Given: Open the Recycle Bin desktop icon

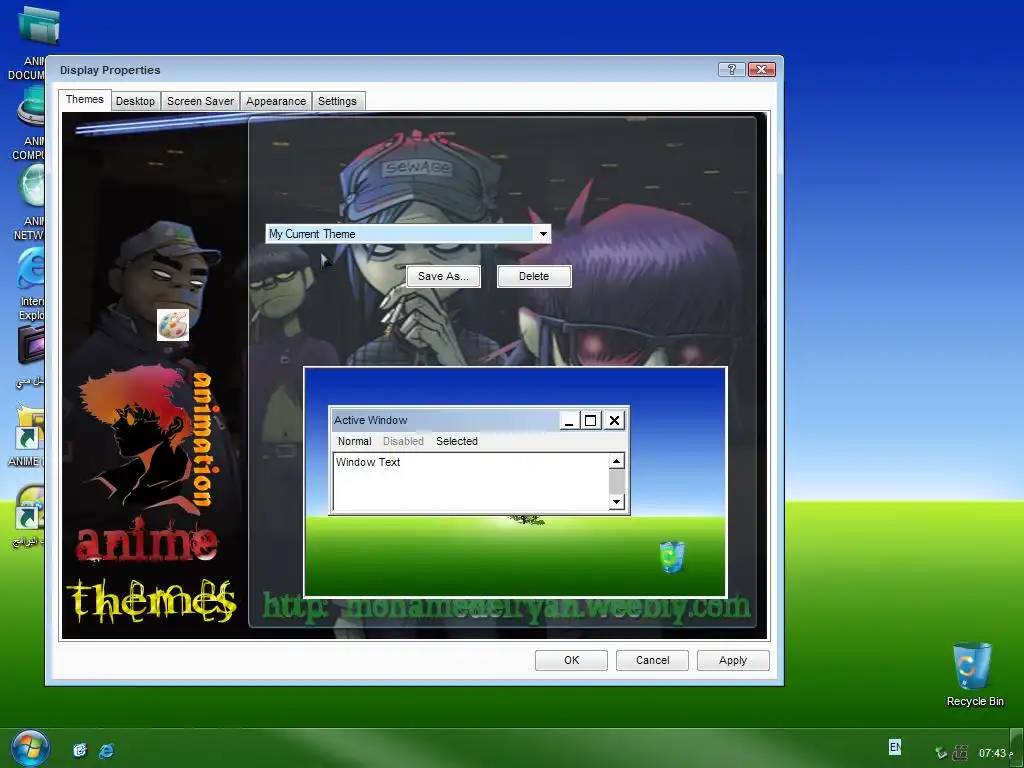Looking at the screenshot, I should pos(974,666).
